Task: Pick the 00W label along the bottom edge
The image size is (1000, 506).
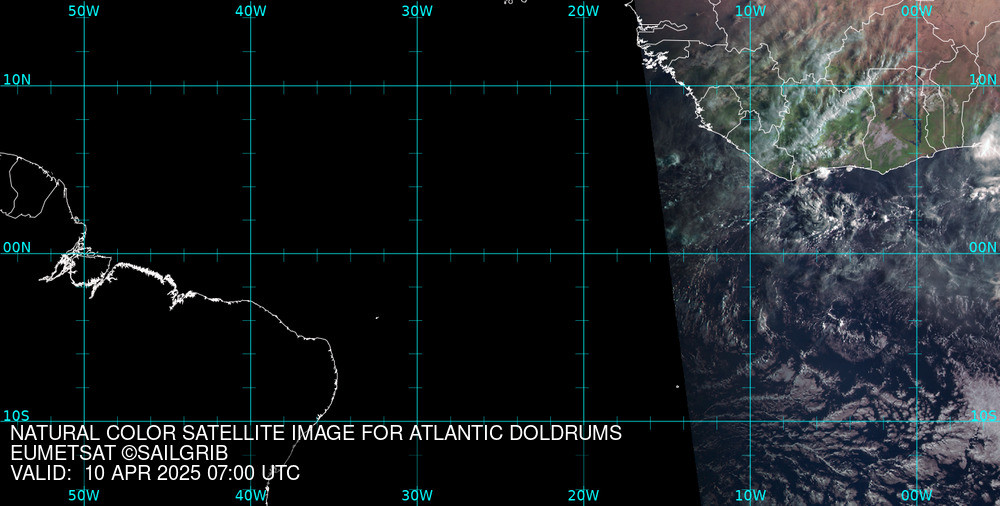Action: coord(917,496)
